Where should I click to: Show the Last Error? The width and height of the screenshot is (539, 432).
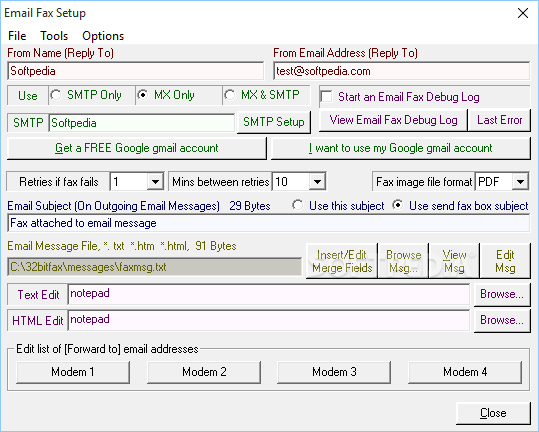coord(499,120)
